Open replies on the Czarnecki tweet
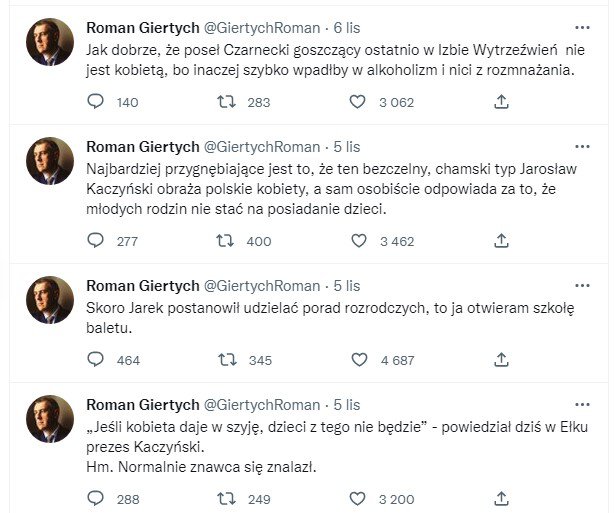 coord(95,102)
